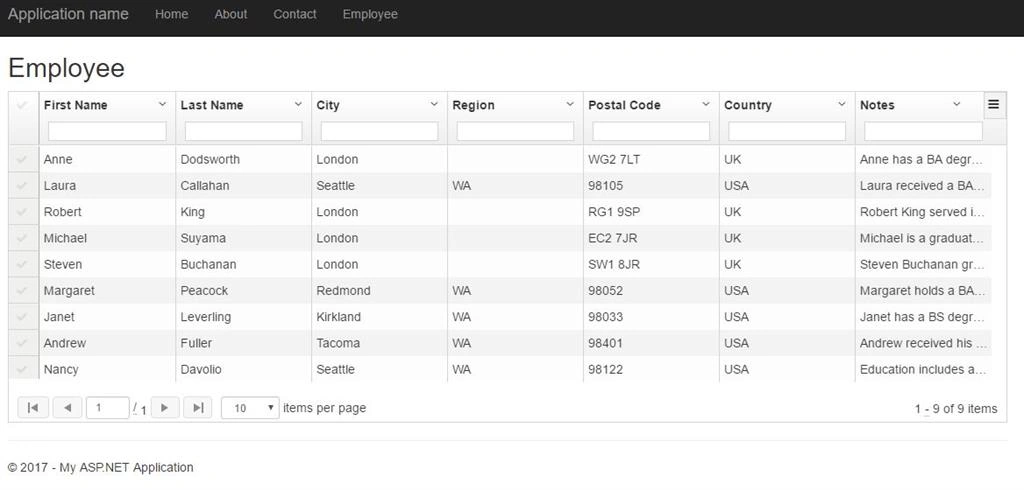Viewport: 1024px width, 490px height.
Task: Click the select-all checkmark in header
Action: (22, 105)
